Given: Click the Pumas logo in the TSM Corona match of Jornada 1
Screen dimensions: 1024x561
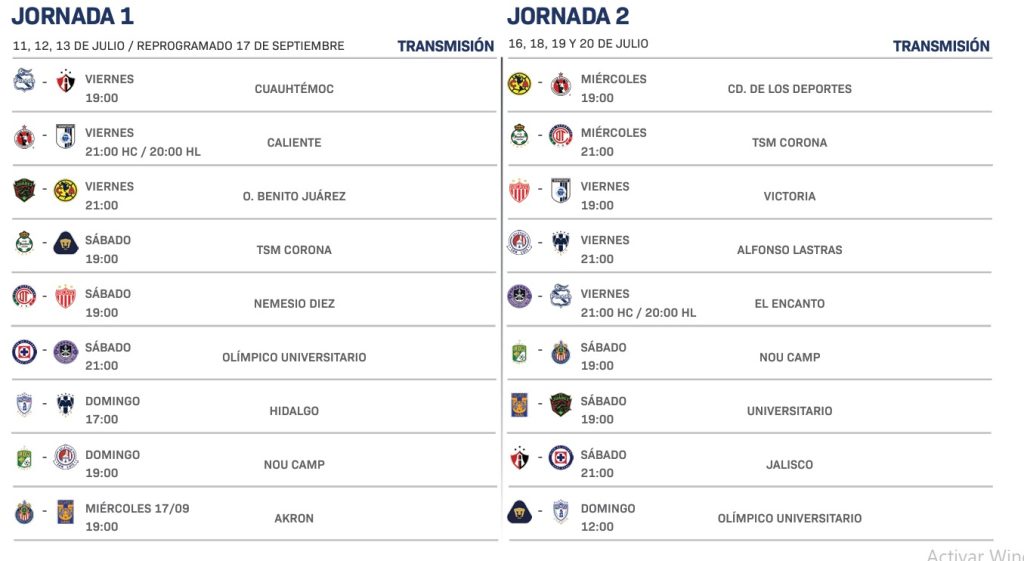Looking at the screenshot, I should pyautogui.click(x=65, y=243).
